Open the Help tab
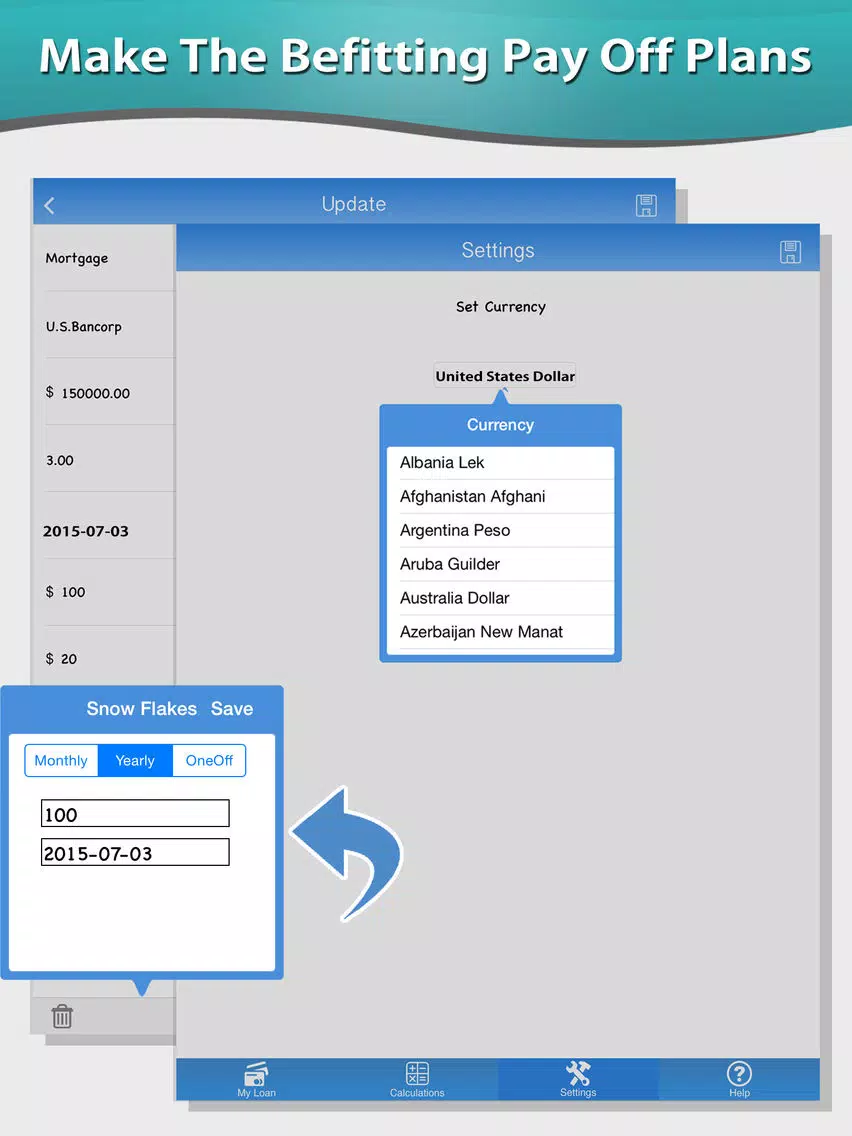 coord(739,1079)
